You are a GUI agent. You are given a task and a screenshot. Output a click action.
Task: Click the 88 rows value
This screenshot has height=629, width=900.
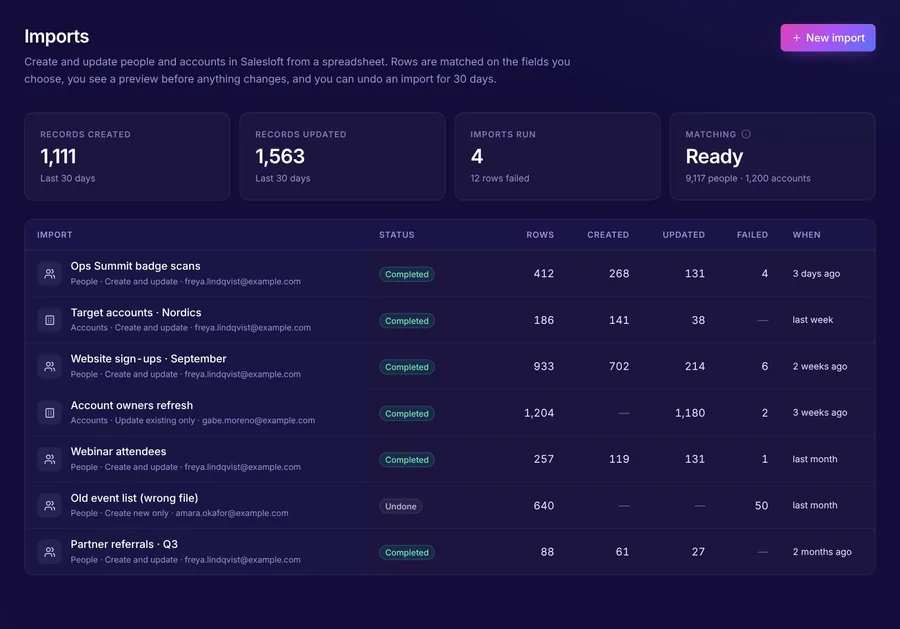pos(547,552)
